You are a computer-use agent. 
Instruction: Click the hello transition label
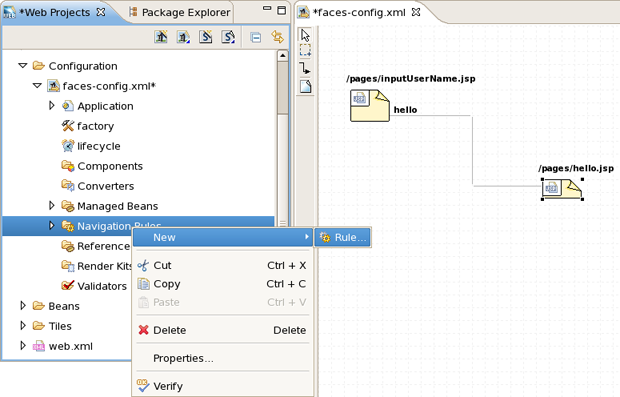coord(405,110)
